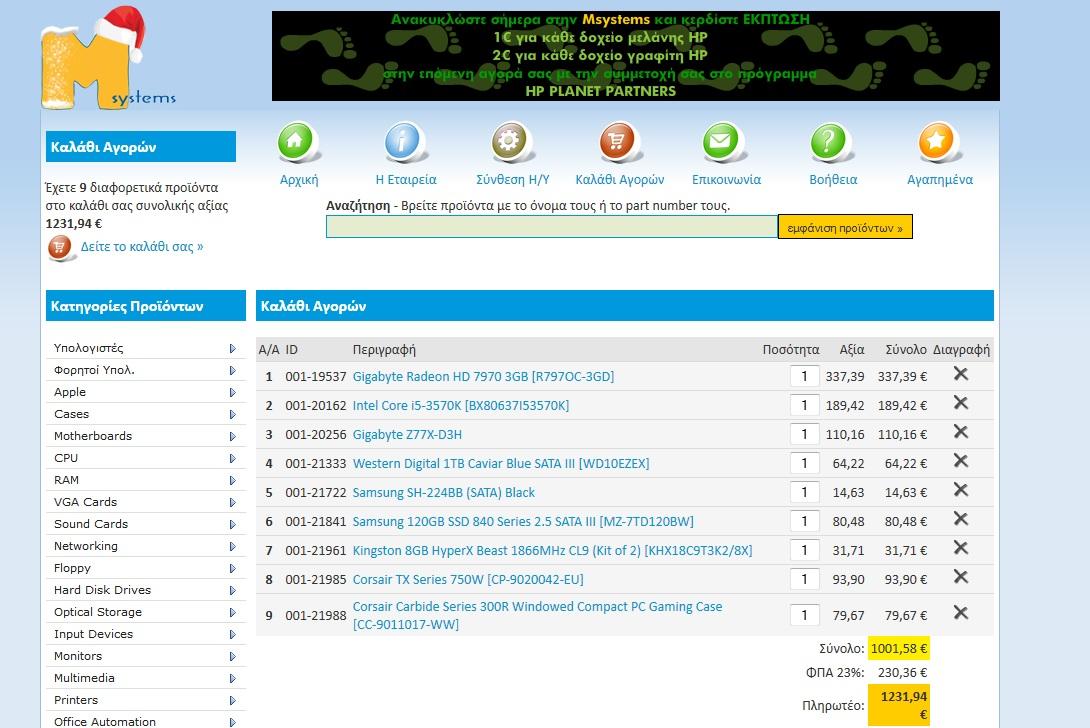This screenshot has width=1090, height=728.
Task: Click the quantity field for Corsair TX 750W
Action: pos(804,579)
